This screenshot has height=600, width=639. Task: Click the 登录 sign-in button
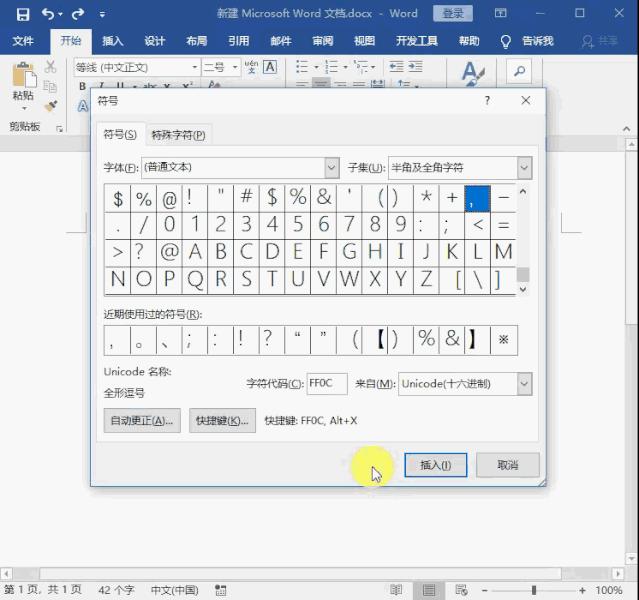(453, 13)
